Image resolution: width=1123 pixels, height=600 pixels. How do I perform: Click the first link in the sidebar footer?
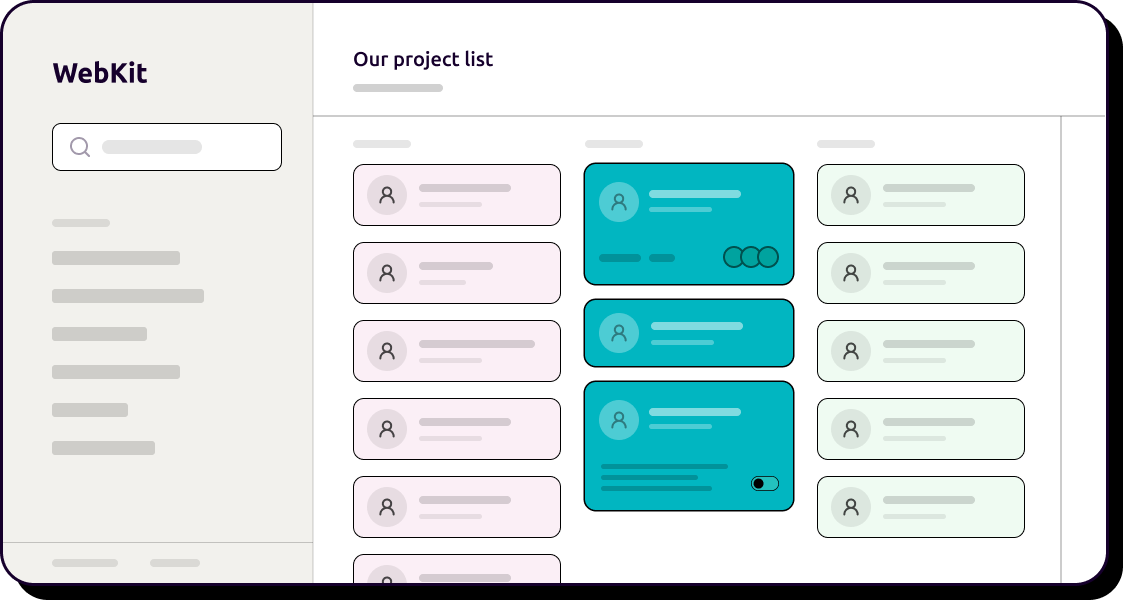coord(85,563)
